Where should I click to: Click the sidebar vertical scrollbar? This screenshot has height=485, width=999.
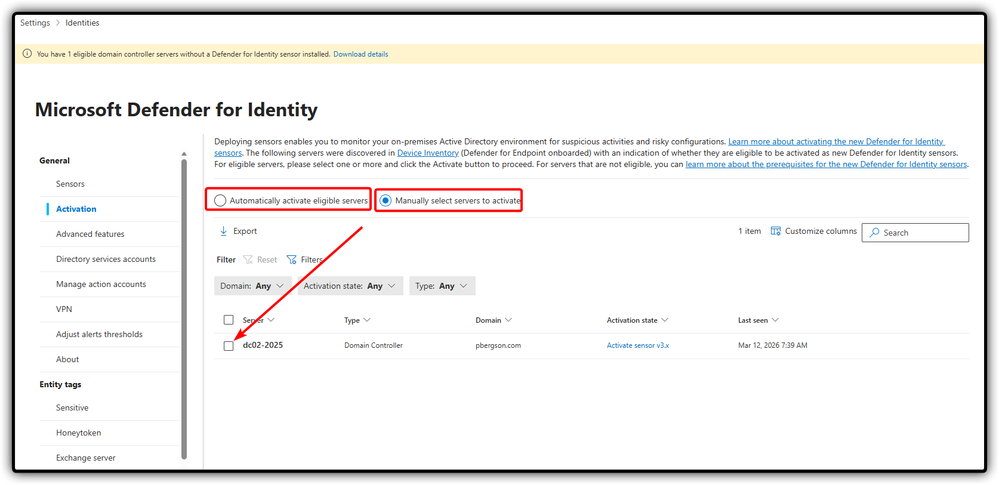184,309
